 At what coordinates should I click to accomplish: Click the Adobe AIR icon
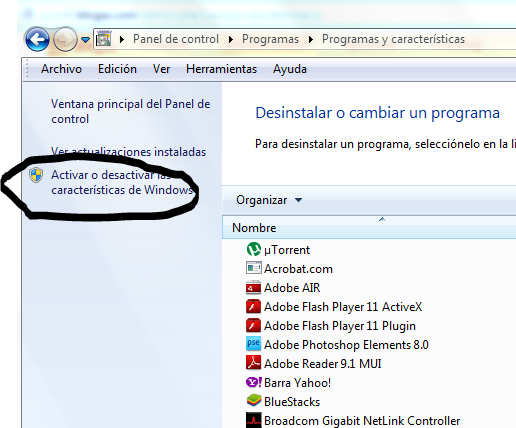[x=253, y=287]
